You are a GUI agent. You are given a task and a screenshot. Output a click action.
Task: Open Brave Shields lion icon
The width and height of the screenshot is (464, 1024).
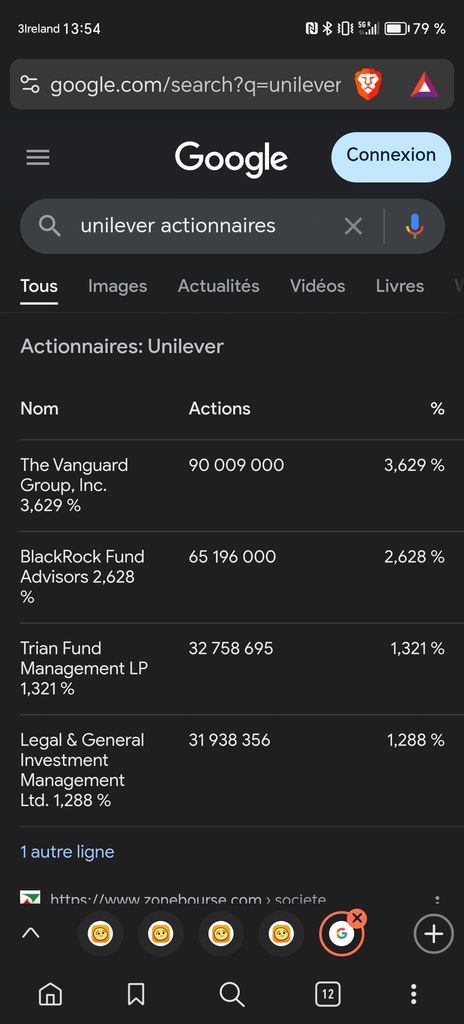[368, 85]
